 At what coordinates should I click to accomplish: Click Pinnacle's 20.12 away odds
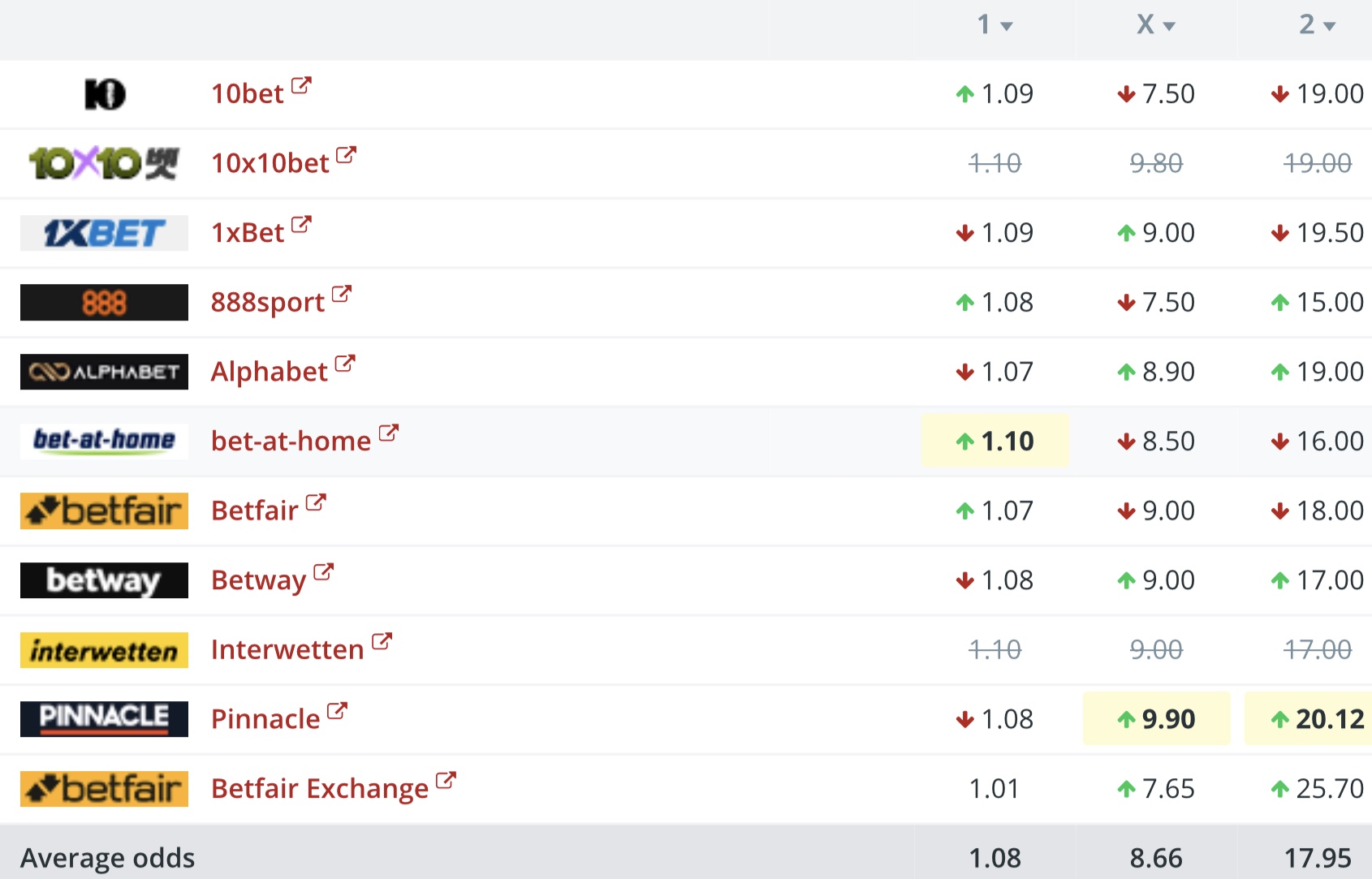[x=1318, y=719]
